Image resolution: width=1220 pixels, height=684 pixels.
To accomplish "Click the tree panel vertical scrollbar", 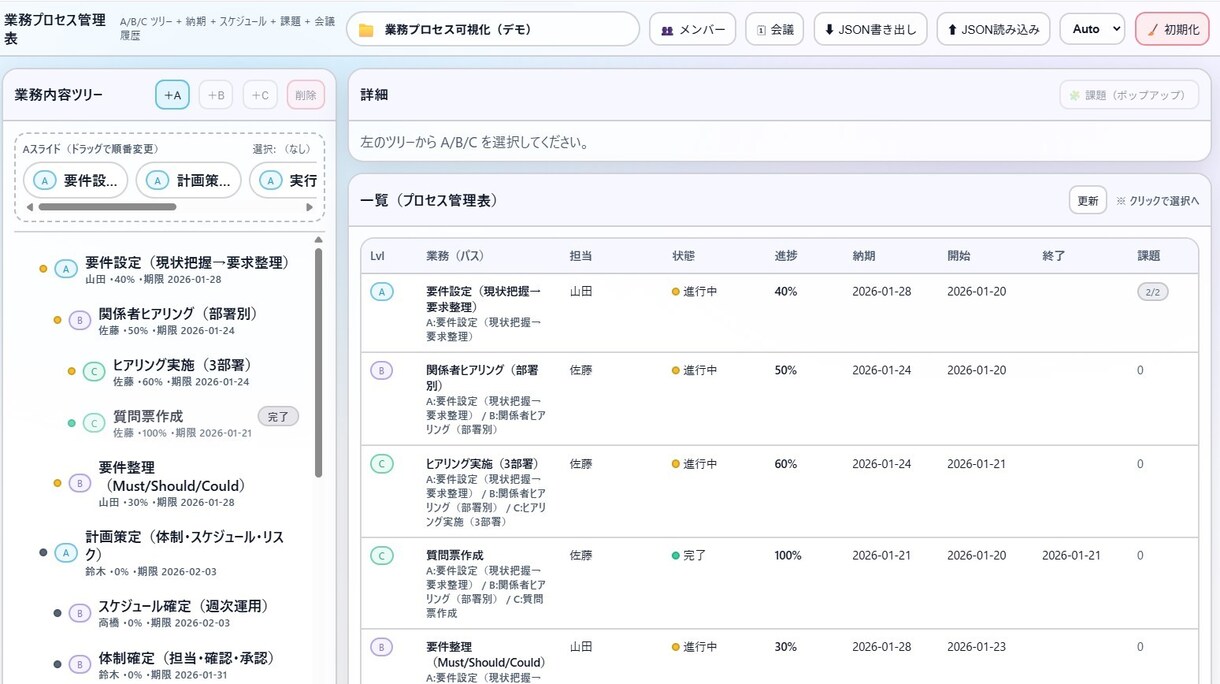I will (318, 362).
